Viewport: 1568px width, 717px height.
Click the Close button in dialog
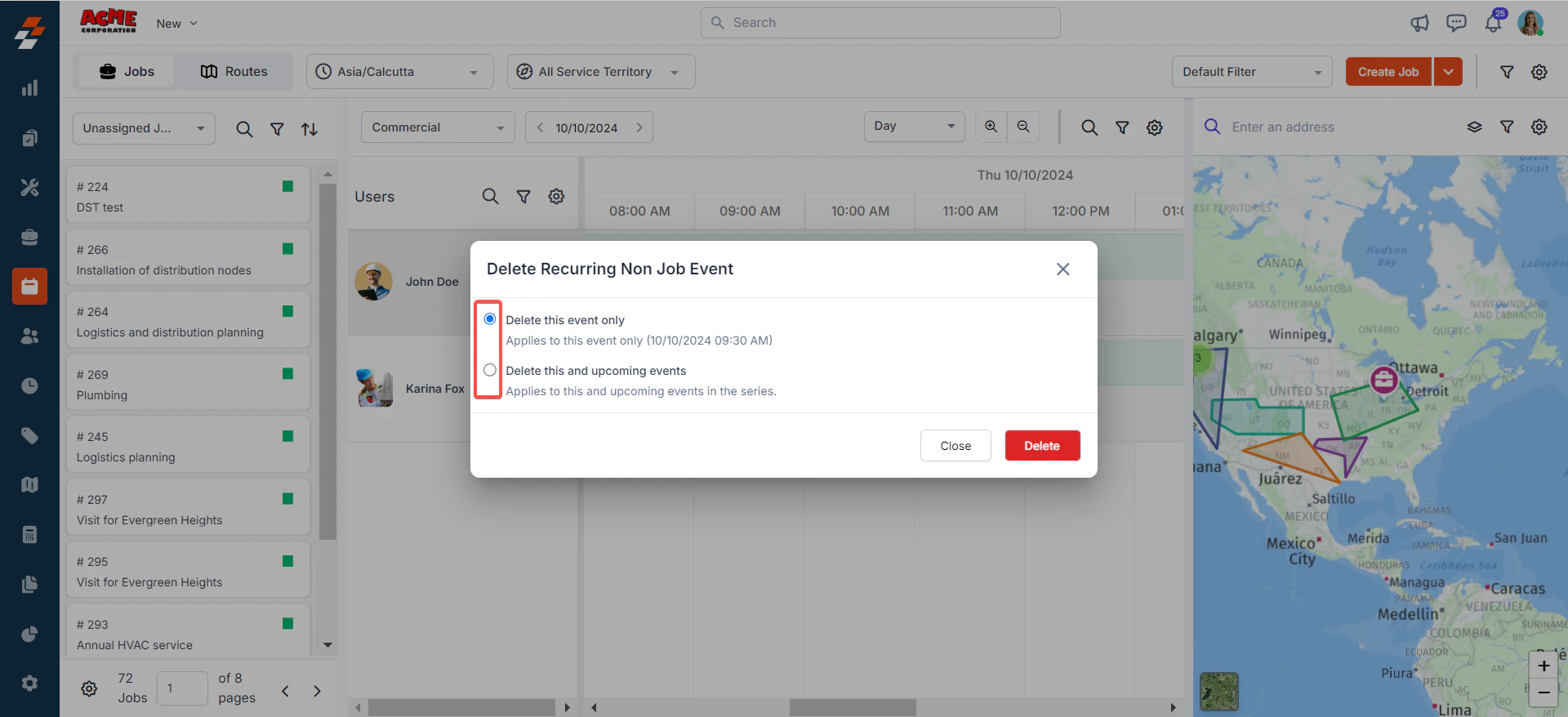pyautogui.click(x=955, y=446)
